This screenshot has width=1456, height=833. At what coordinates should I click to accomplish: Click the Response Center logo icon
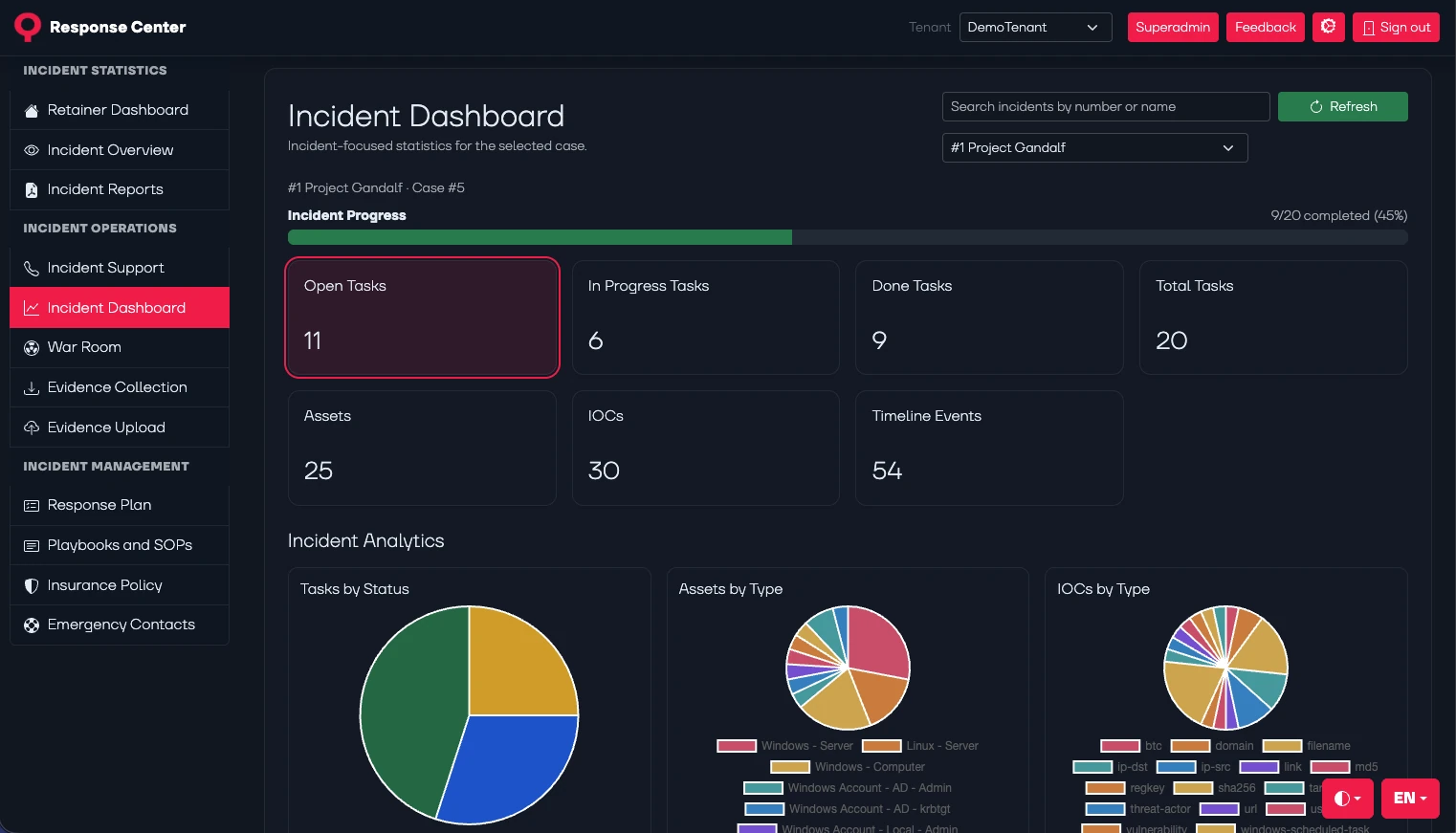point(28,27)
